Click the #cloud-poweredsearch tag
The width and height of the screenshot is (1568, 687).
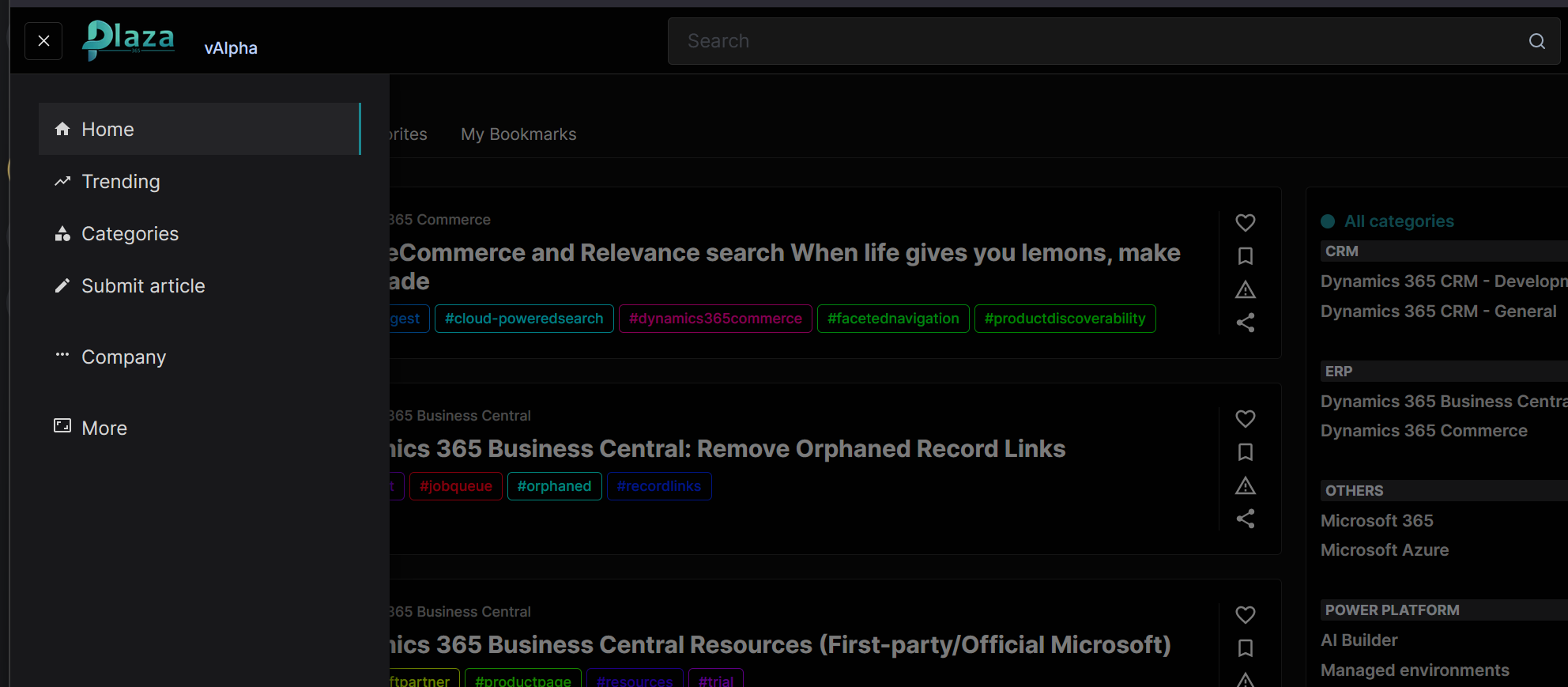pyautogui.click(x=524, y=319)
